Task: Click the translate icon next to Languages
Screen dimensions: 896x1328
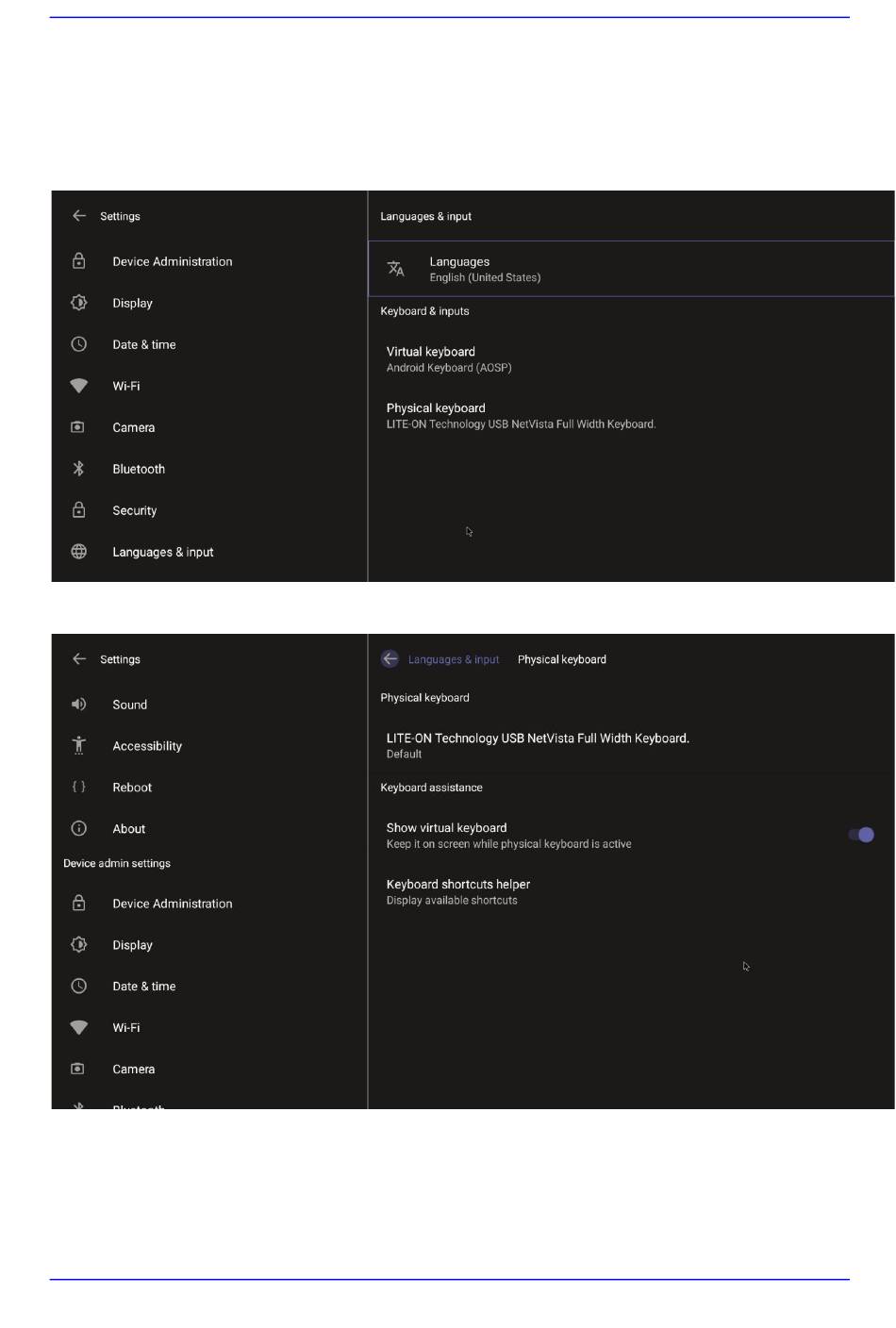Action: [396, 269]
